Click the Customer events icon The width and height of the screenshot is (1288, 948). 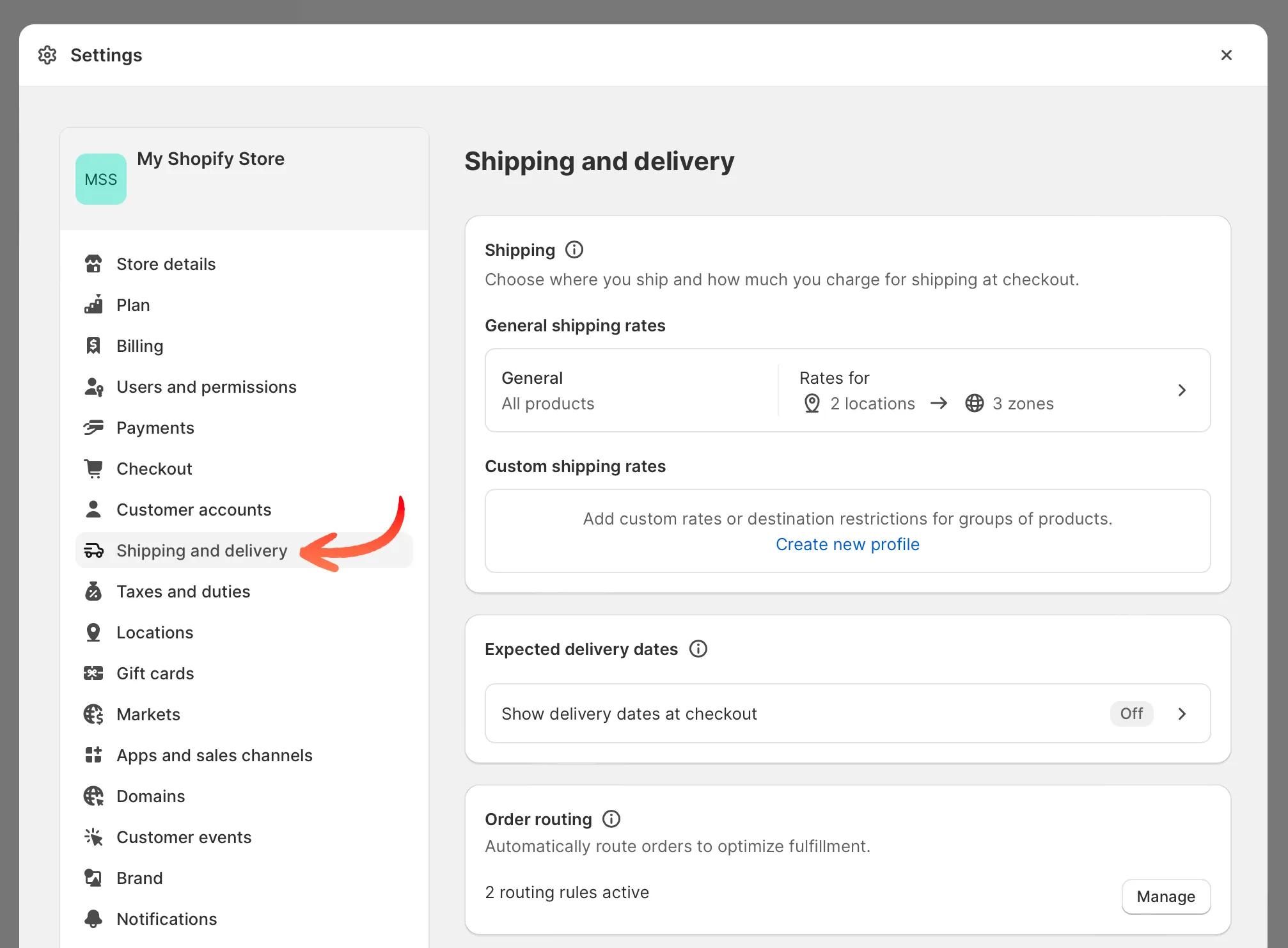coord(93,837)
